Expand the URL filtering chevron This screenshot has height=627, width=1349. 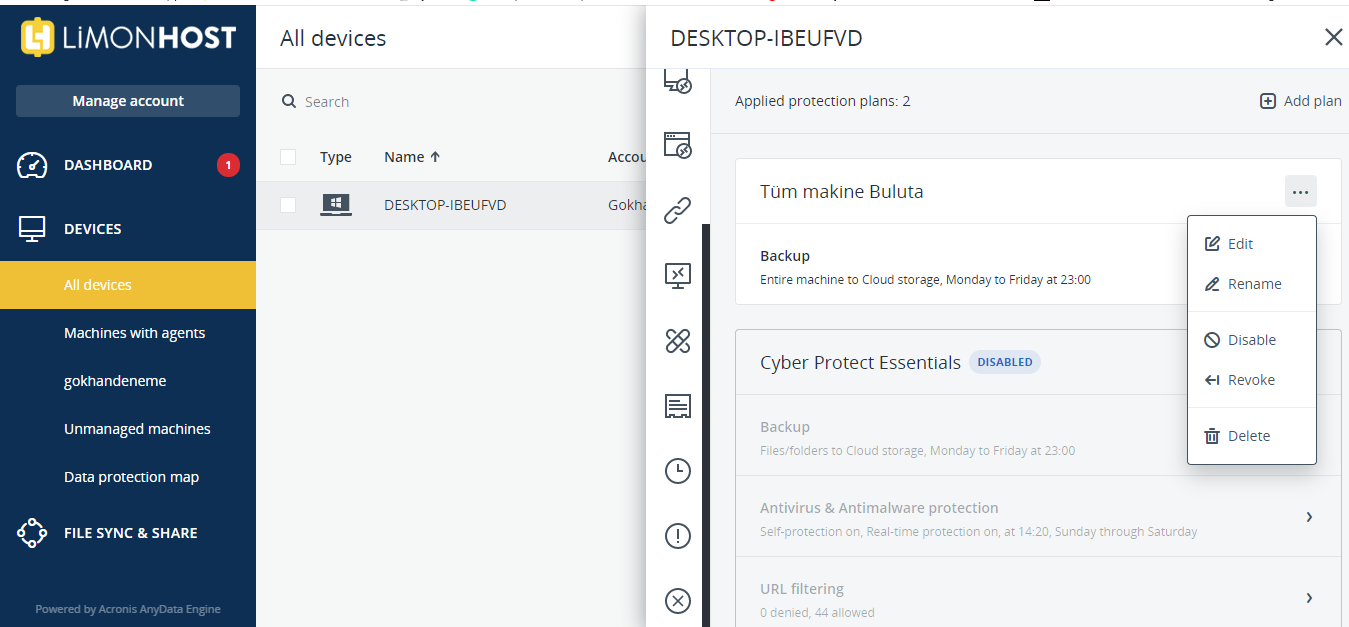tap(1309, 597)
